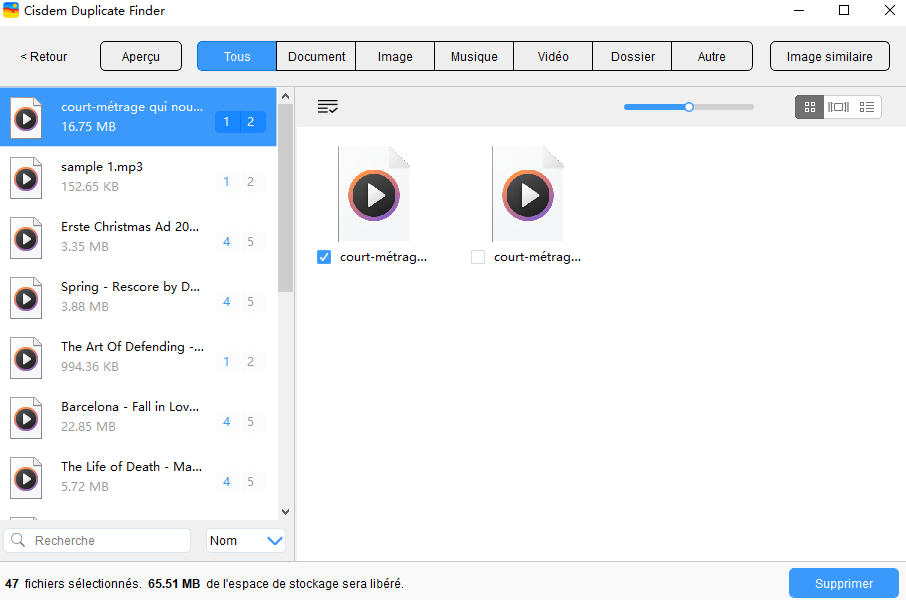Switch to the Vidéo tab
Image resolution: width=906 pixels, height=600 pixels.
click(553, 57)
